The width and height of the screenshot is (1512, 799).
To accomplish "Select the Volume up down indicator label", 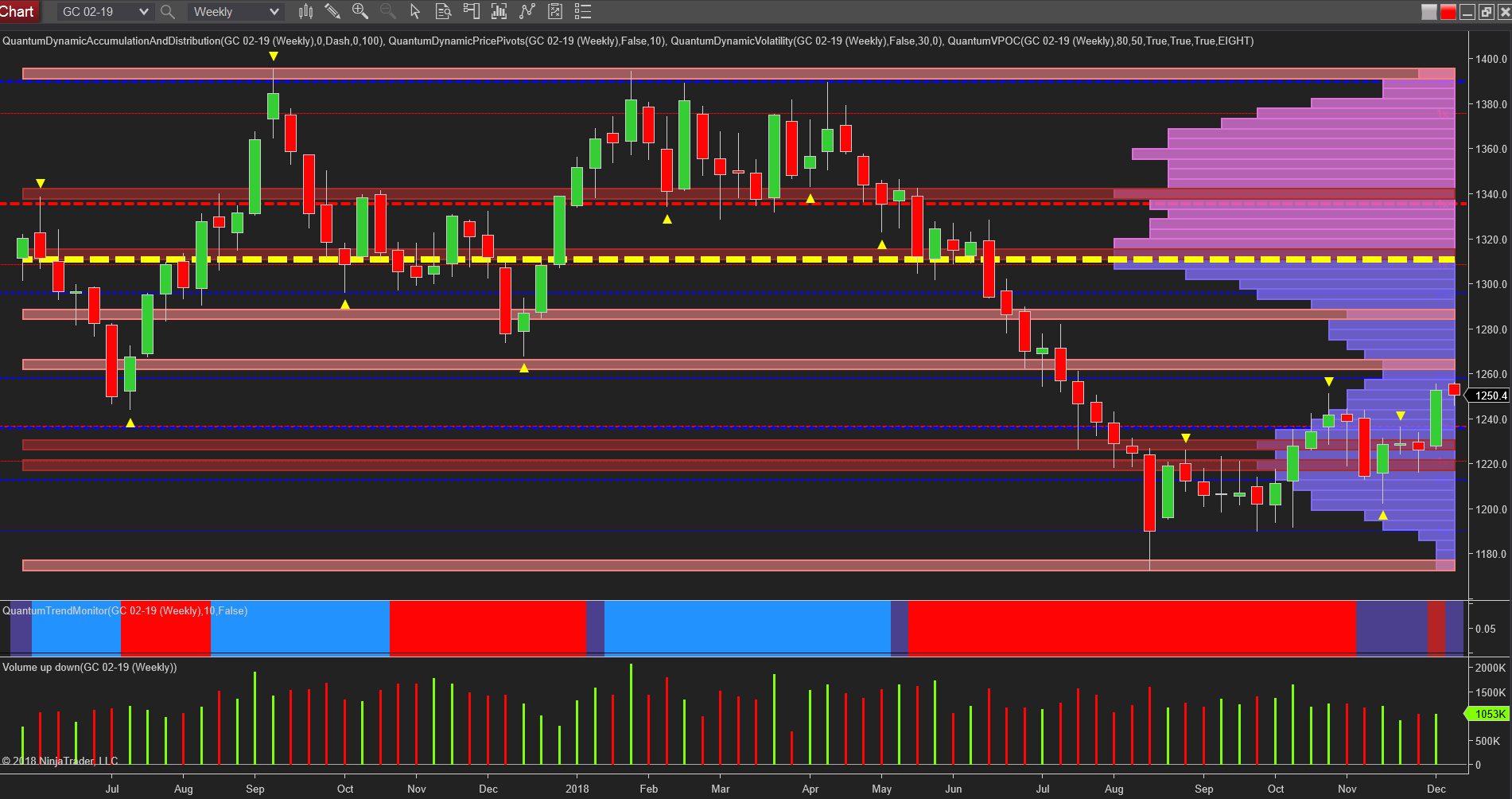I will click(89, 667).
